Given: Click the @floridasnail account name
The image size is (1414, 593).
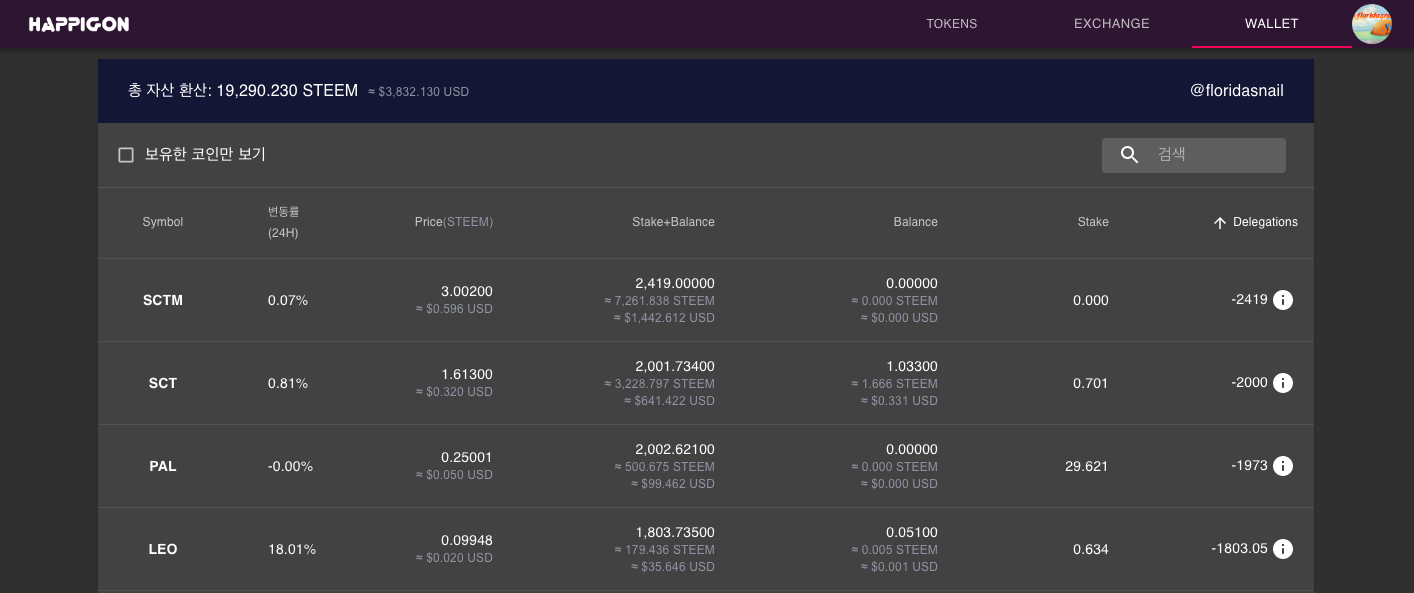Looking at the screenshot, I should pos(1236,91).
